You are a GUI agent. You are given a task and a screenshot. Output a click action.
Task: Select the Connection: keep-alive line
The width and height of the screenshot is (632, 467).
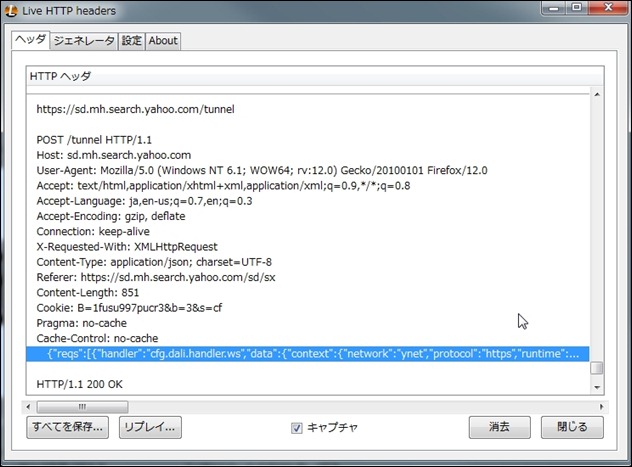[x=93, y=232]
